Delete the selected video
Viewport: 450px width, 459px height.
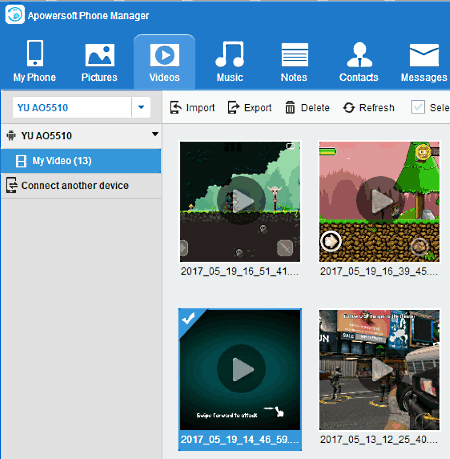point(307,108)
